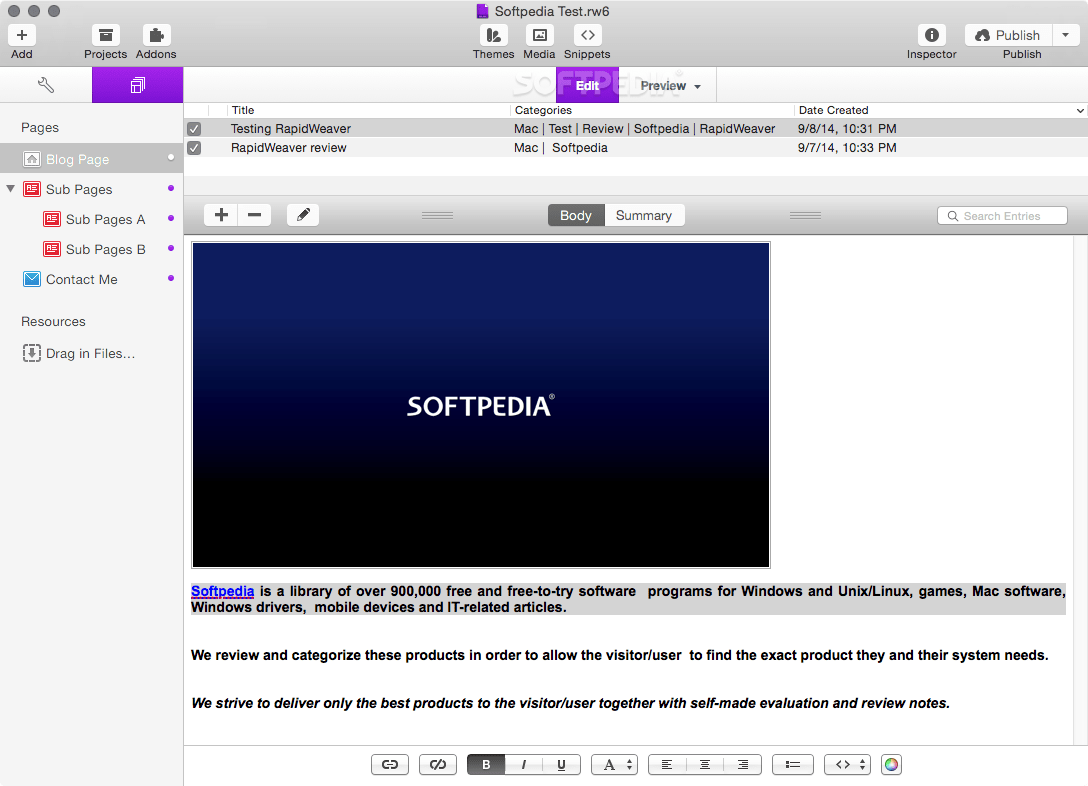This screenshot has height=786, width=1088.
Task: Toggle underline formatting
Action: coord(561,764)
